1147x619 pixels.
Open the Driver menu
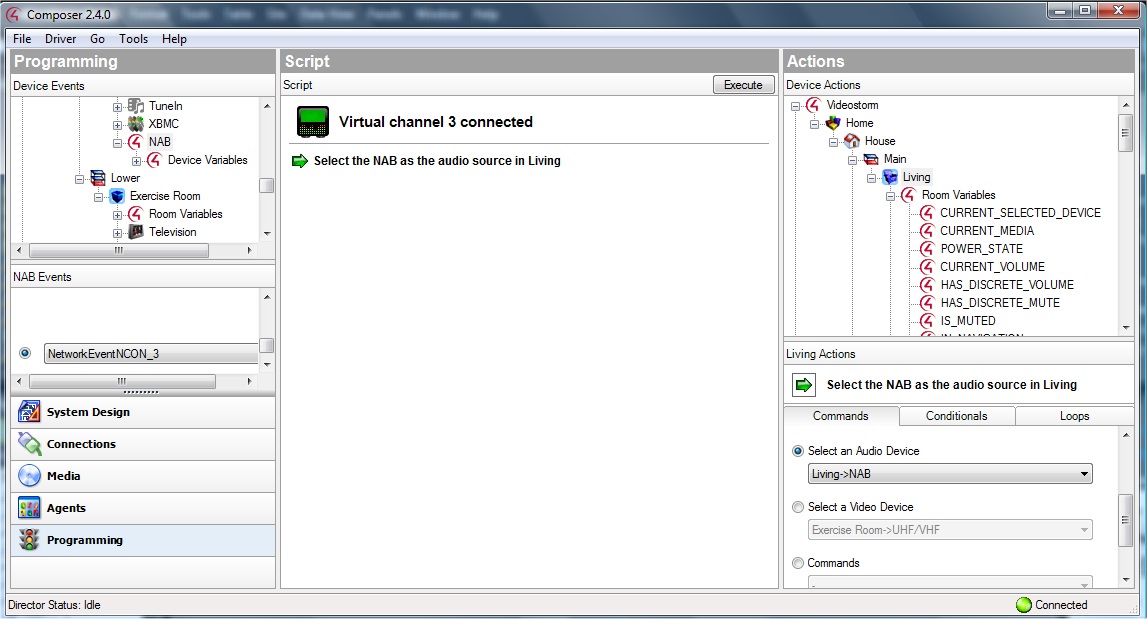click(60, 39)
